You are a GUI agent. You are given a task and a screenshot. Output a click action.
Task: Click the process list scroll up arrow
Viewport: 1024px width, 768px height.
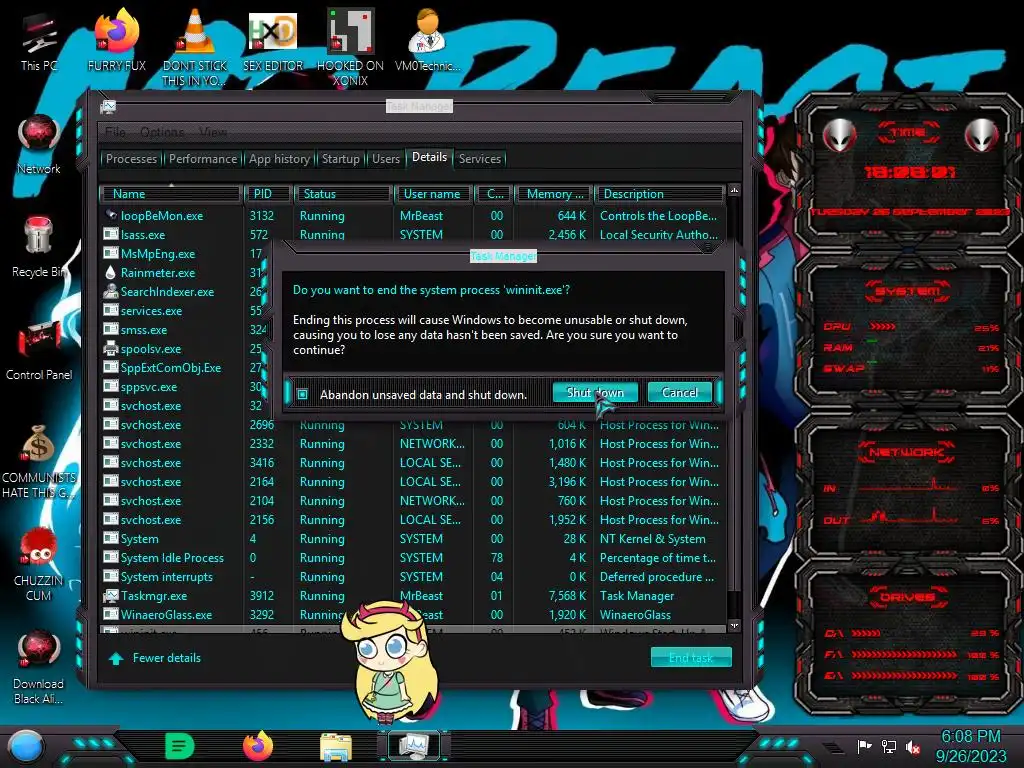[x=734, y=191]
